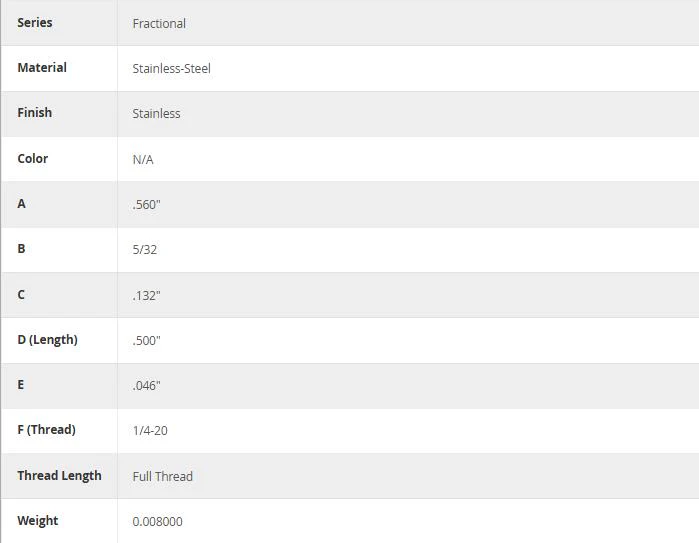Click the Thread Length label
The image size is (699, 543).
pyautogui.click(x=59, y=476)
